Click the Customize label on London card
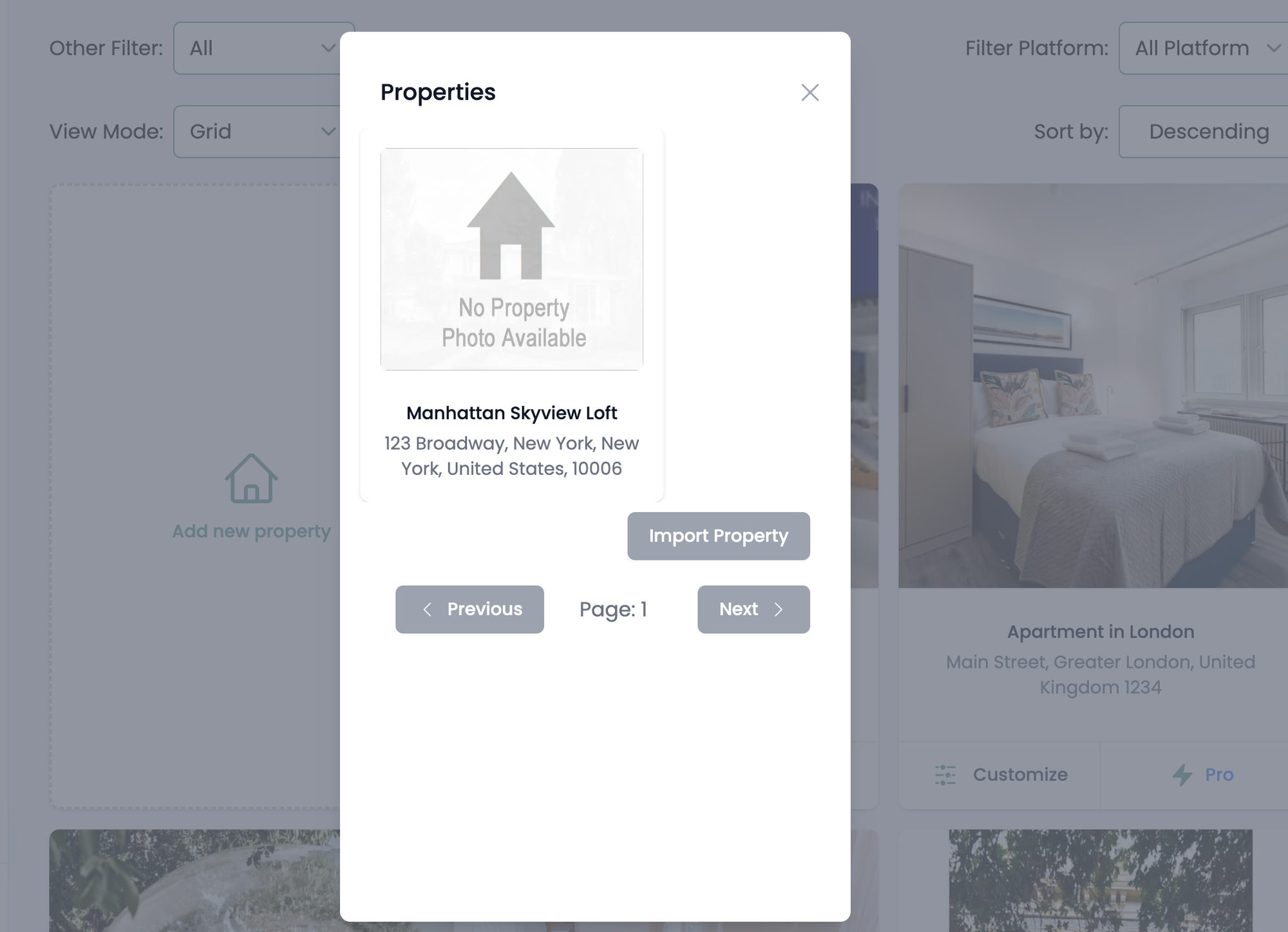The height and width of the screenshot is (932, 1288). [1020, 774]
